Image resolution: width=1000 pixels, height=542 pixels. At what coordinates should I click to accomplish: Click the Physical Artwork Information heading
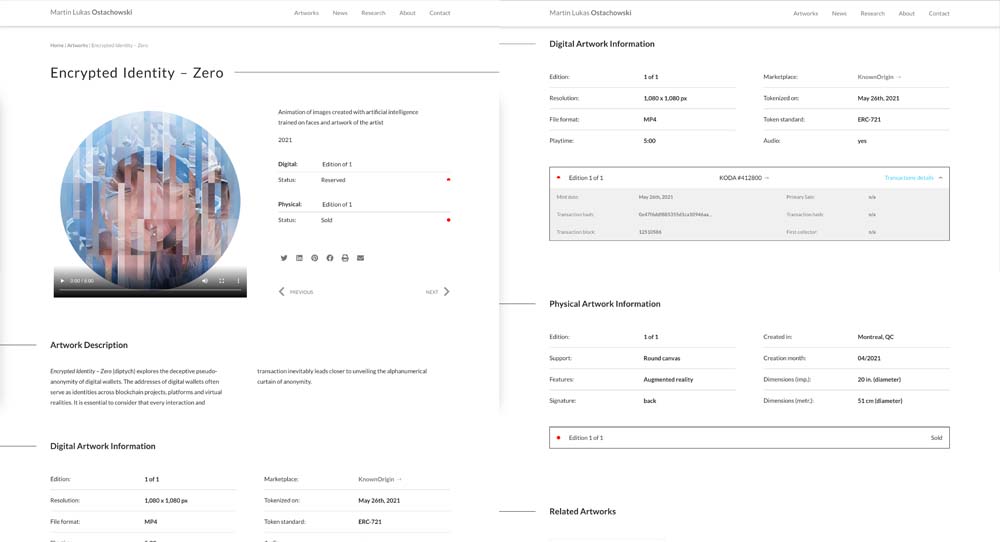[x=605, y=304]
